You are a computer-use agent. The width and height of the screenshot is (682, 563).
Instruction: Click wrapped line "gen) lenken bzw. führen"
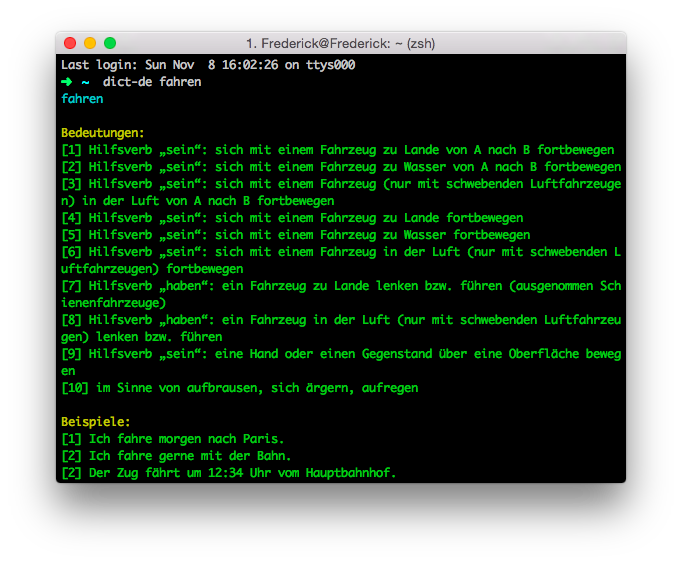[141, 336]
